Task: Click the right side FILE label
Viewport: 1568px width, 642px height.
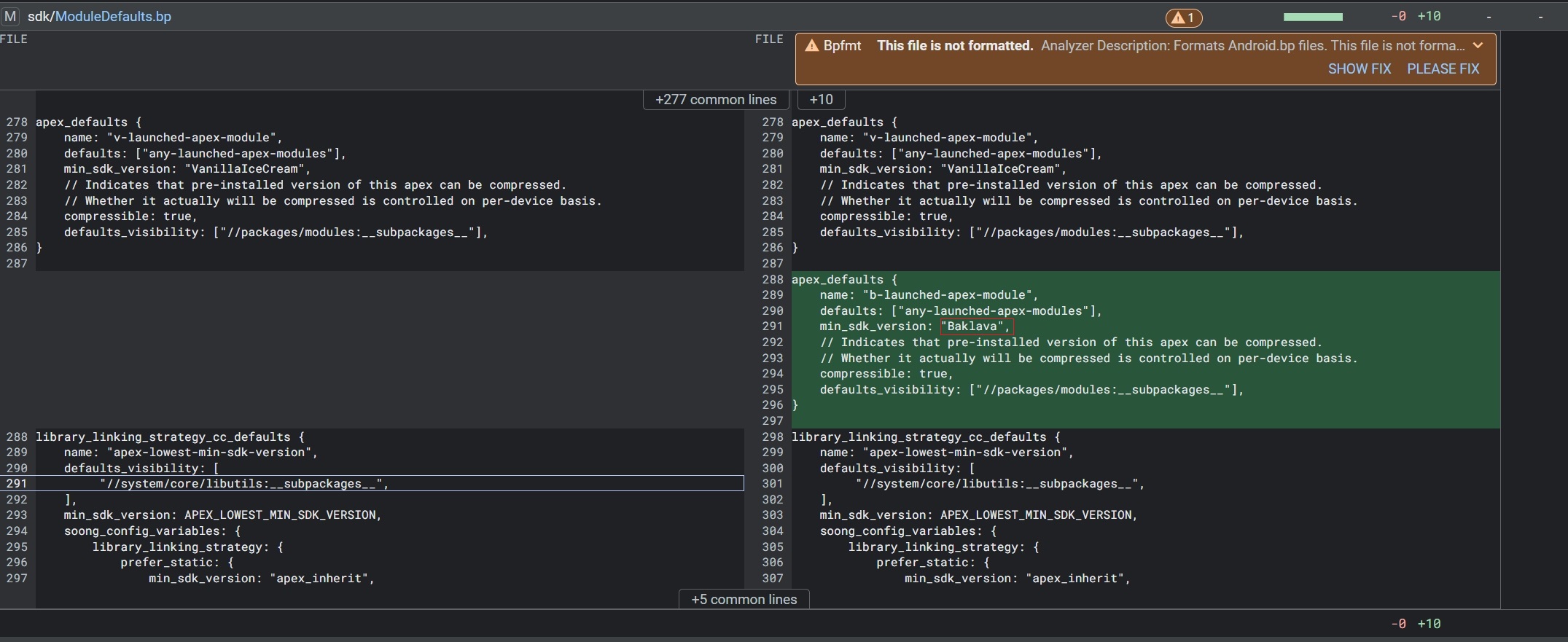Action: click(769, 39)
